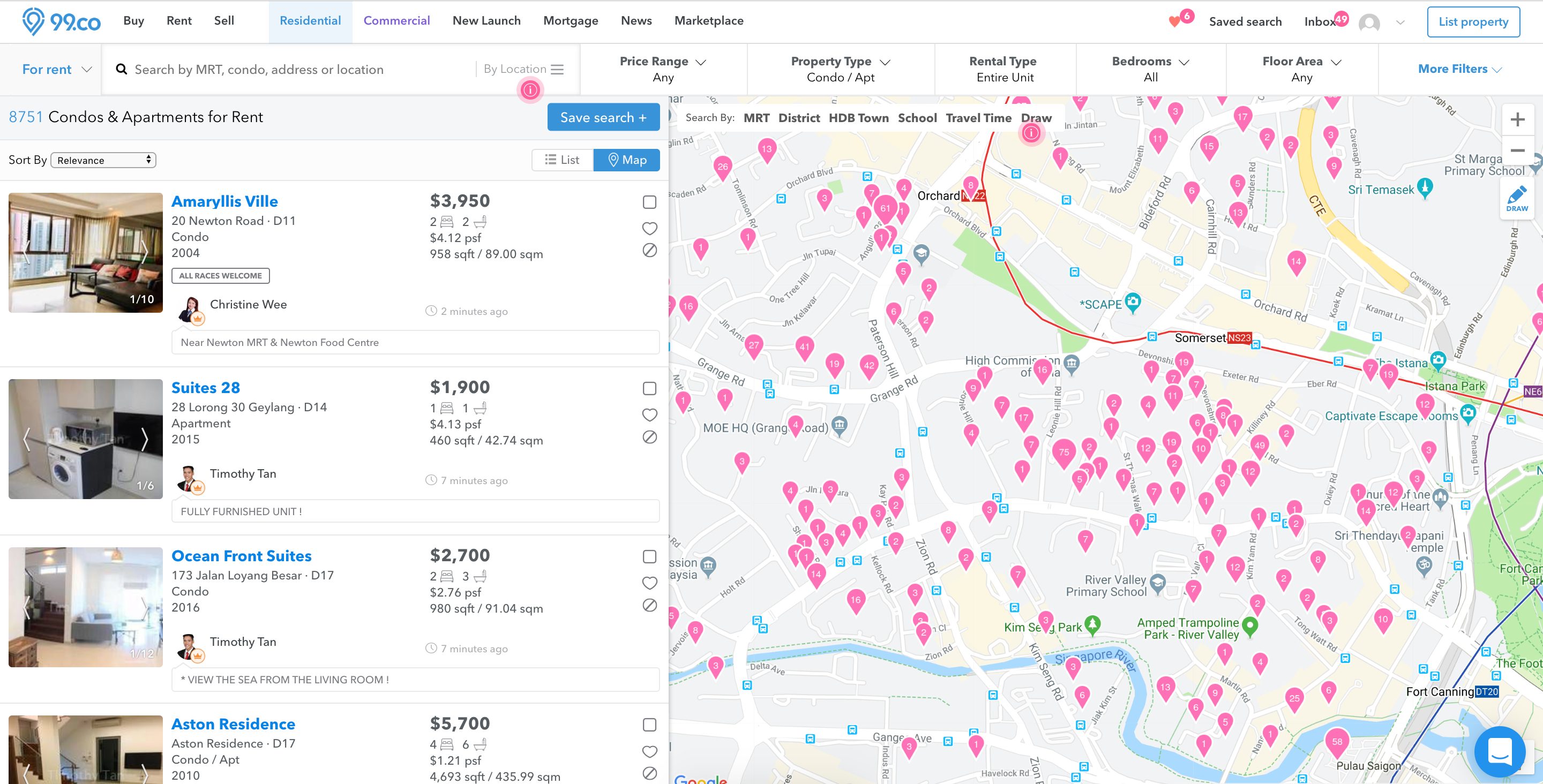
Task: Open the Mortgage menu item
Action: [x=570, y=21]
